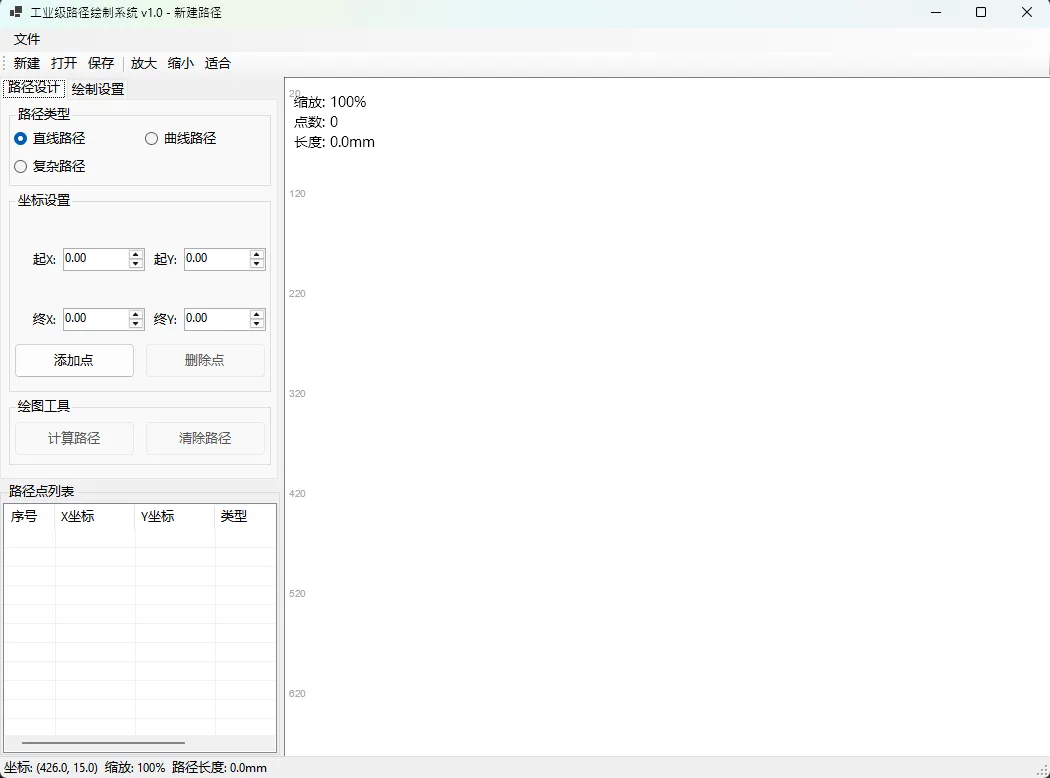1050x778 pixels.
Task: Click 新建 in the toolbar
Action: click(x=27, y=63)
